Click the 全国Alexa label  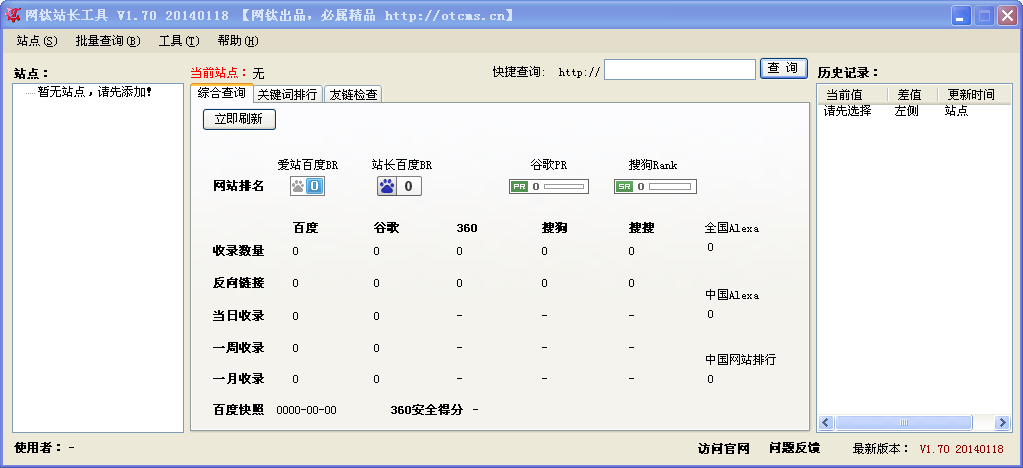(x=731, y=228)
